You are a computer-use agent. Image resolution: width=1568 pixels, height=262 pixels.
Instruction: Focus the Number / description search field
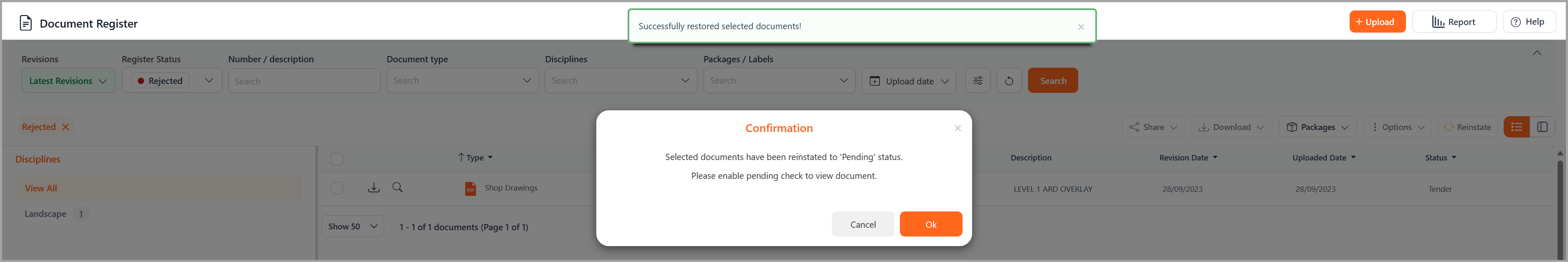click(304, 80)
